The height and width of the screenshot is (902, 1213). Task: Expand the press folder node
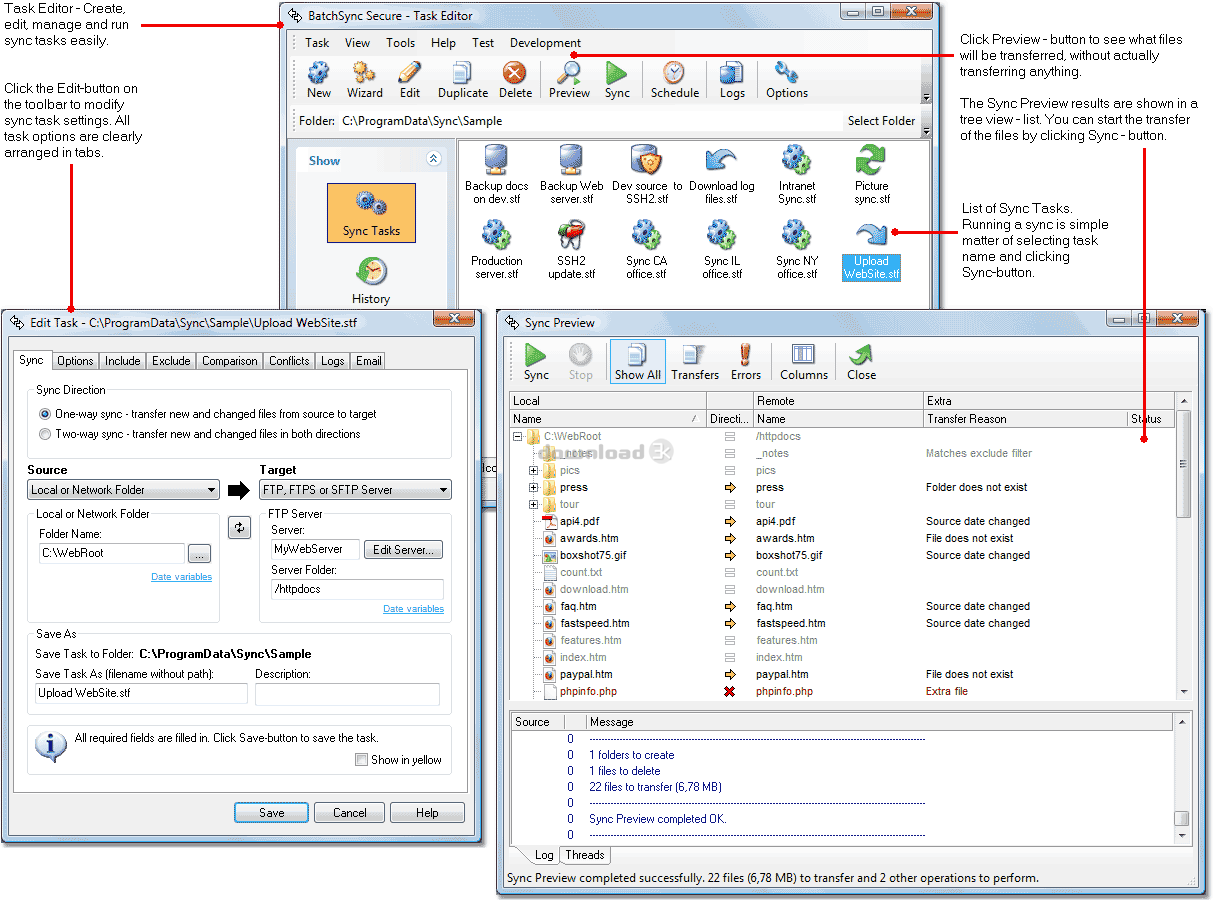[534, 487]
